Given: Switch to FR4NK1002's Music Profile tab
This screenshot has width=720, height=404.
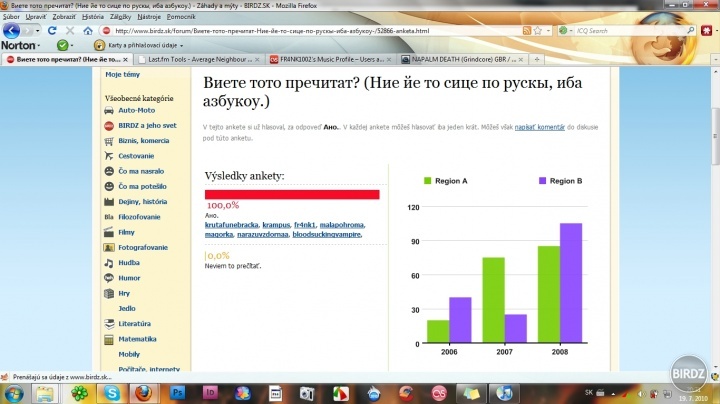Looking at the screenshot, I should pos(331,59).
